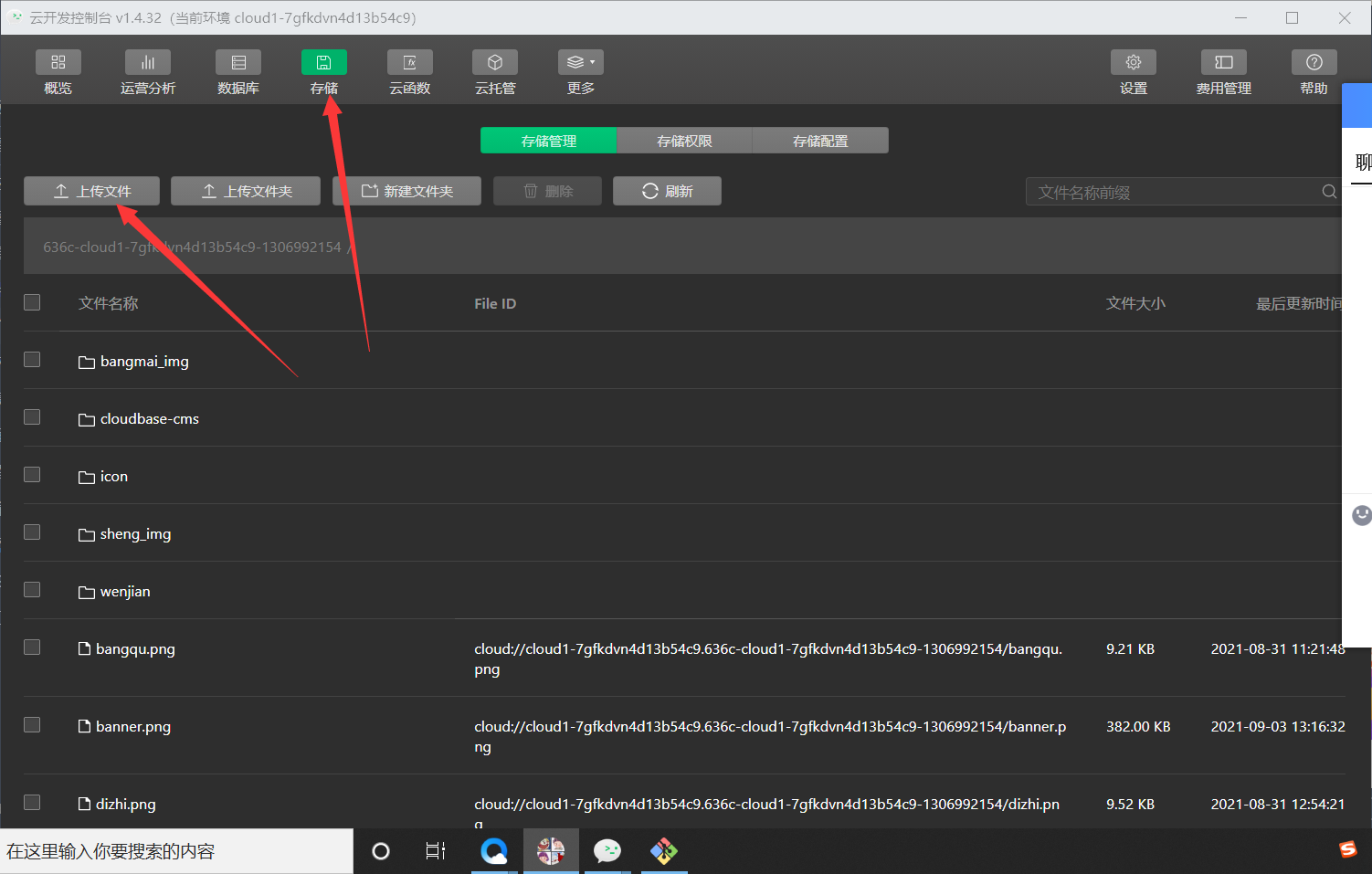Open the colorful diamond taskbar app

click(x=664, y=851)
